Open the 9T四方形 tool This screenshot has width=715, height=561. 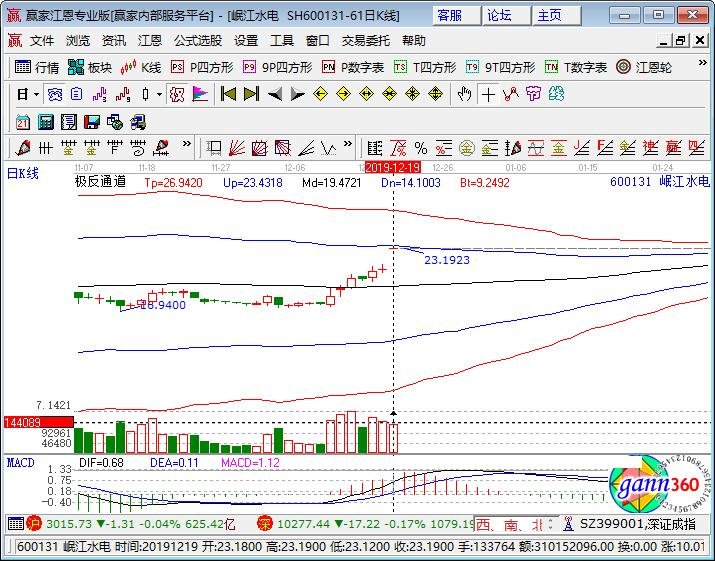coord(500,68)
